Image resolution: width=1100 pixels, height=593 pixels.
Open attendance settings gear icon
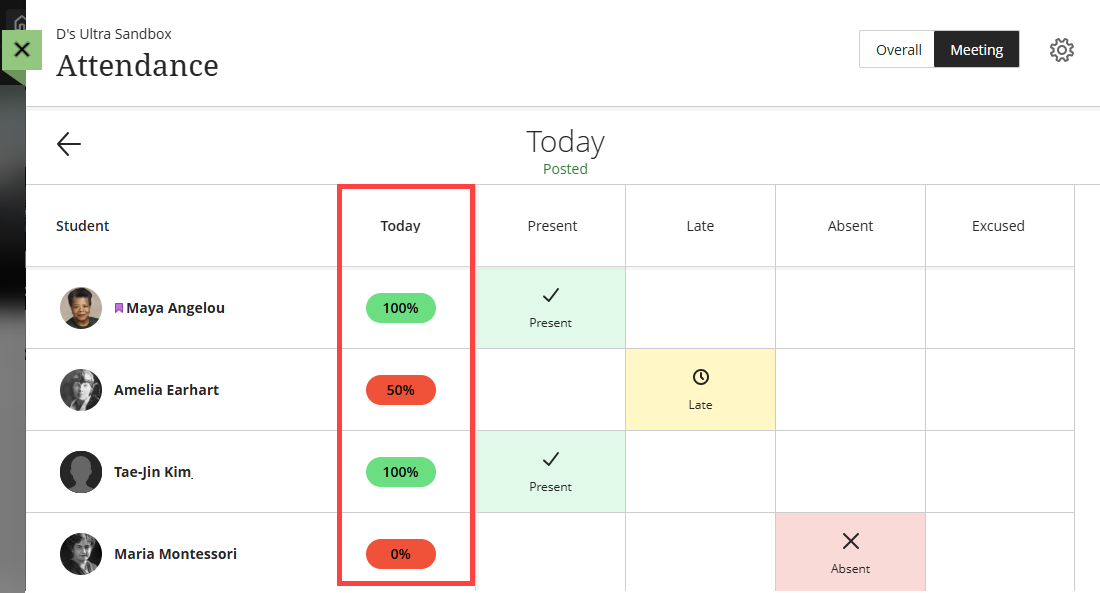[1061, 50]
